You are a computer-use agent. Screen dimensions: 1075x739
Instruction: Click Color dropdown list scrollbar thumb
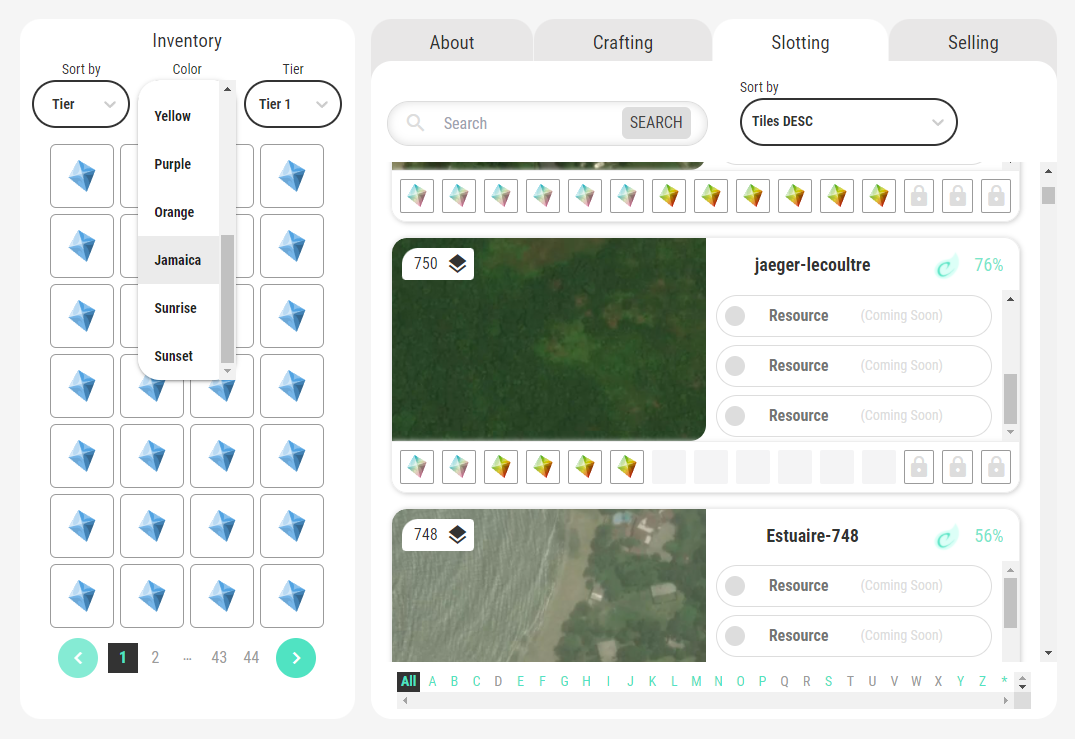coord(228,299)
